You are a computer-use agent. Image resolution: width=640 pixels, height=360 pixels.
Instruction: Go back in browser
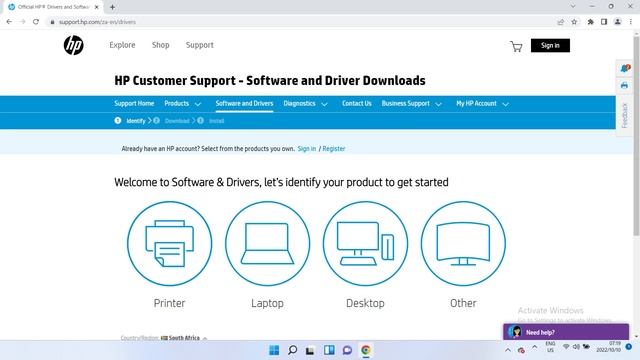click(x=9, y=22)
